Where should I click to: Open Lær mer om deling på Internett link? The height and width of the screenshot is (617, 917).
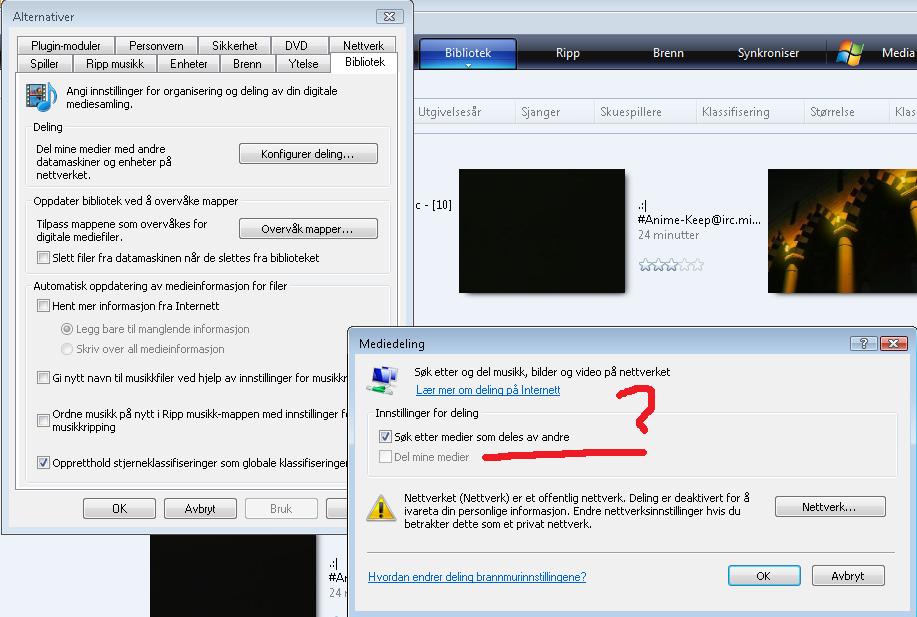(x=488, y=390)
